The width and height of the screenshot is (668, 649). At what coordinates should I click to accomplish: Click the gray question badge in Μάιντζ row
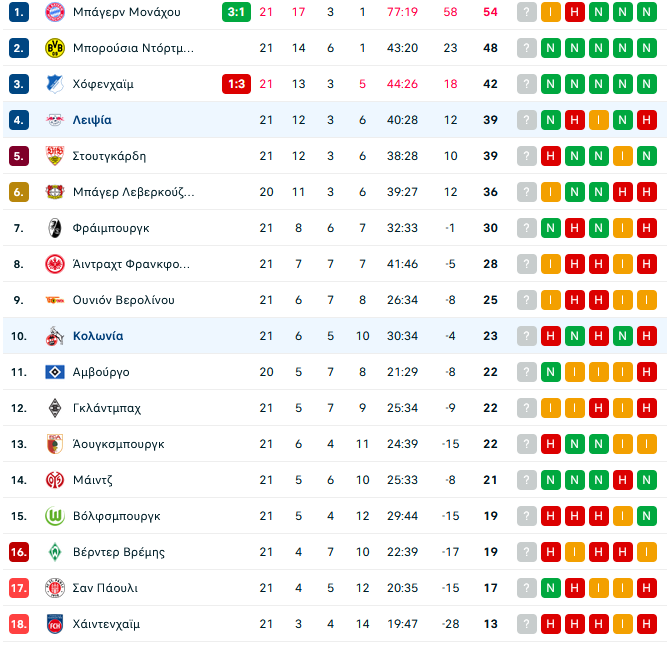[x=527, y=480]
